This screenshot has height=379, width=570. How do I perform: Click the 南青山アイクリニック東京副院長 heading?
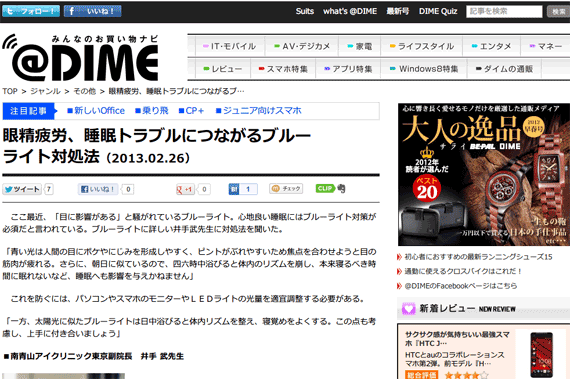[x=94, y=356]
